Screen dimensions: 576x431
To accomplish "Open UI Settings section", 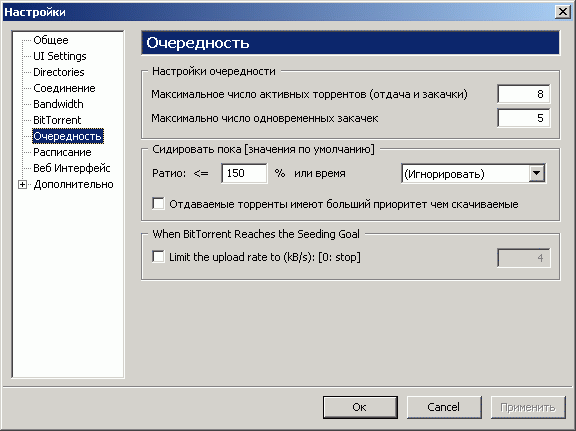I will [60, 56].
